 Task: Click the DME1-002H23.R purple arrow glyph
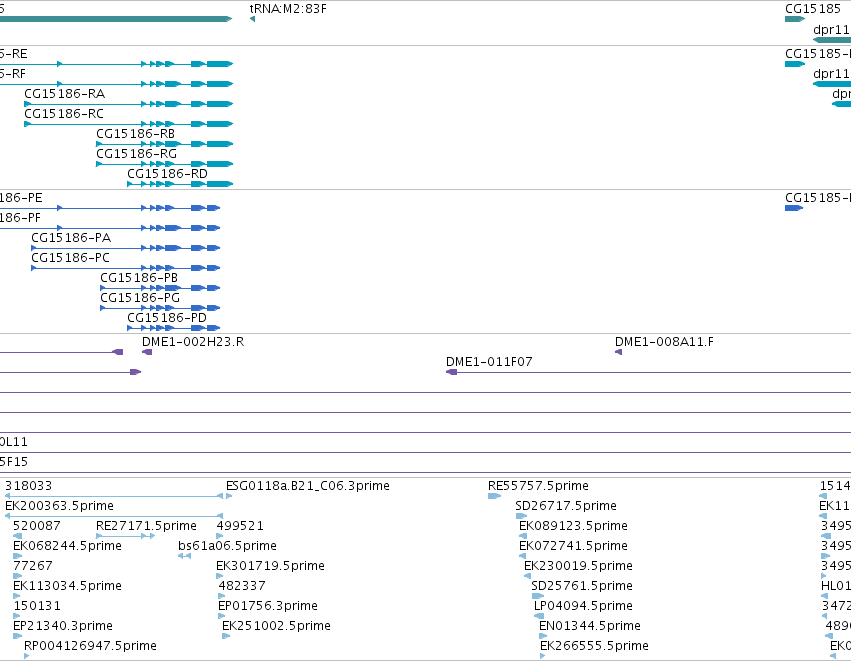147,352
